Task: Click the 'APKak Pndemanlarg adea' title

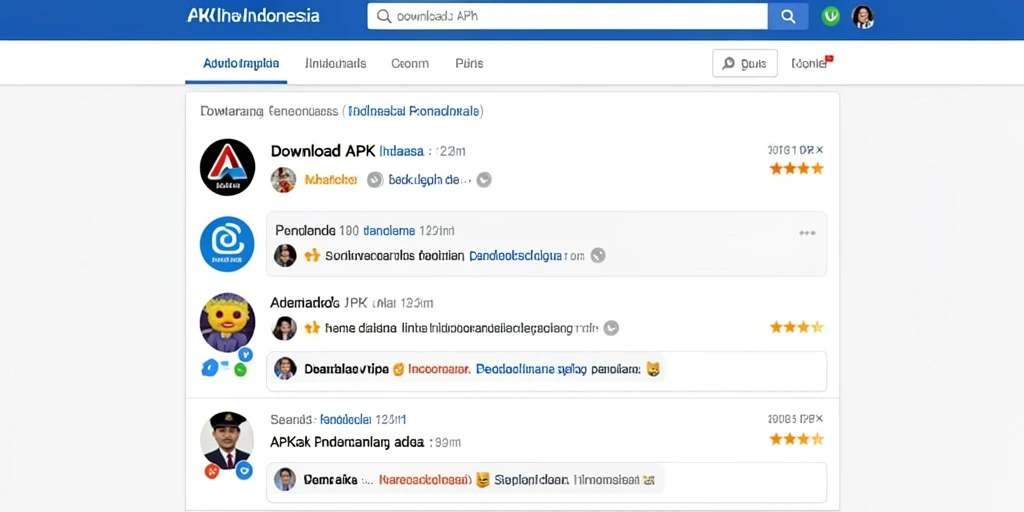Action: pyautogui.click(x=347, y=442)
